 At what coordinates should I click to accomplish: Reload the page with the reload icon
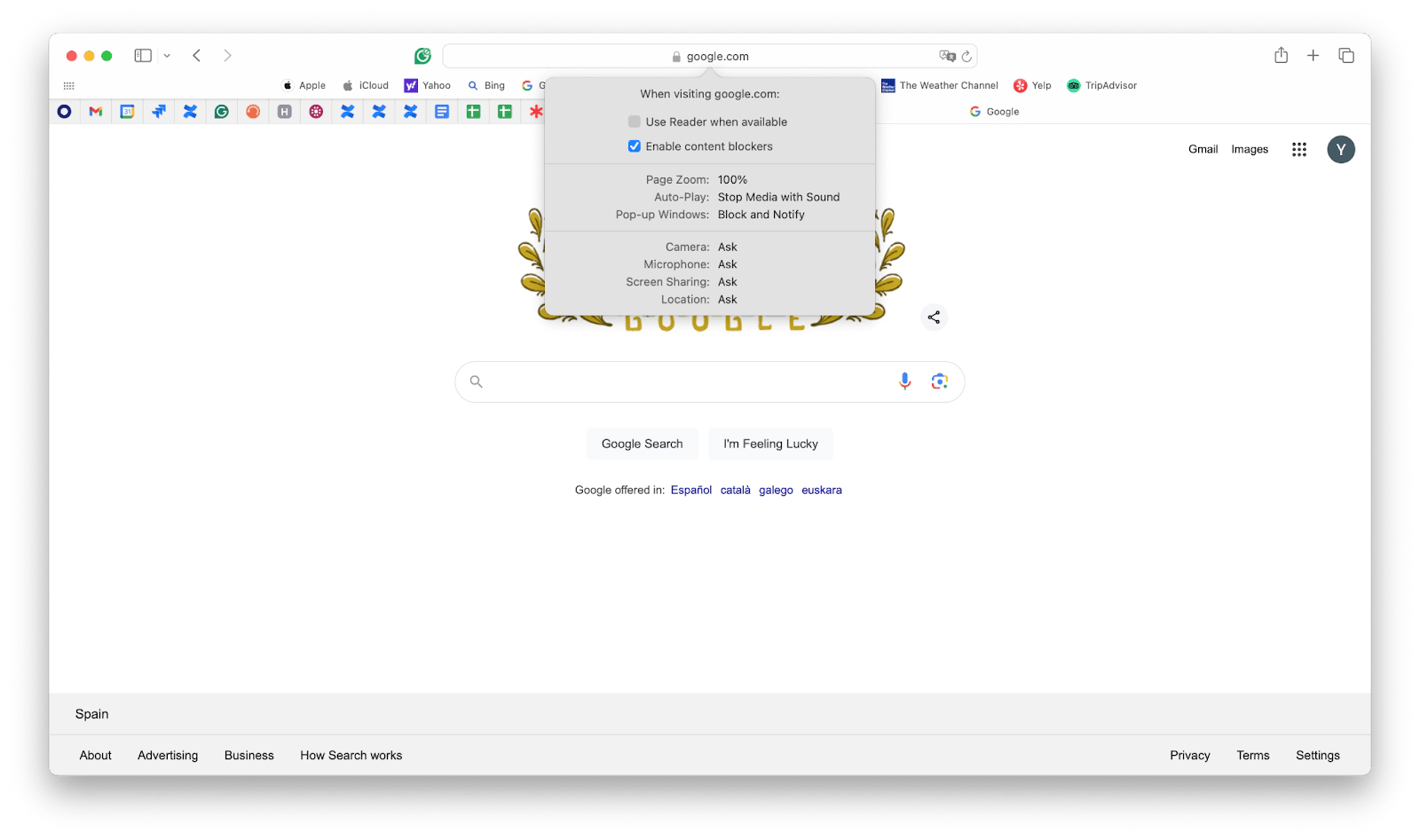pyautogui.click(x=966, y=56)
